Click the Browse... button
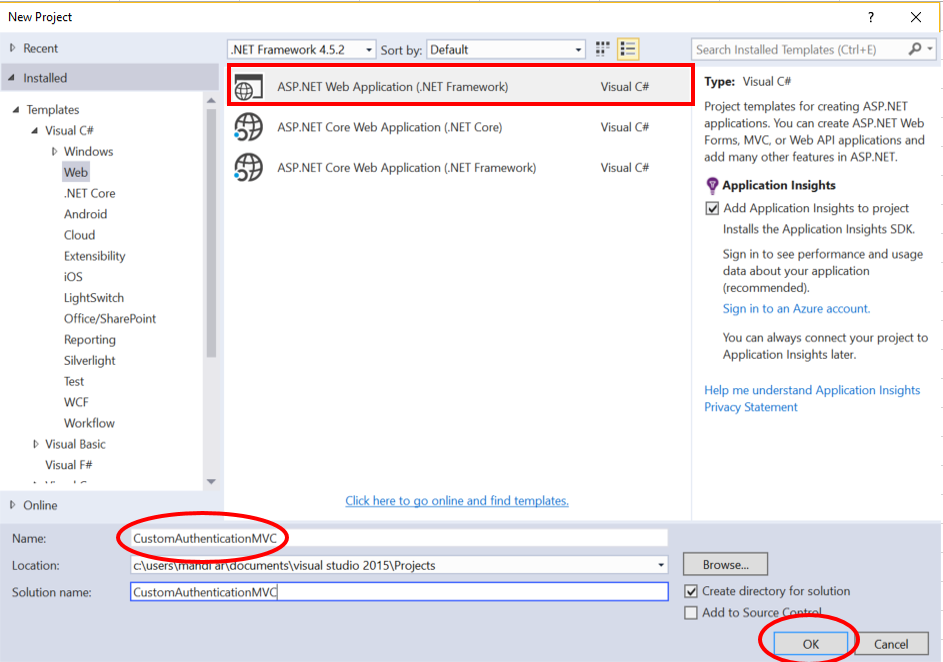Image resolution: width=943 pixels, height=662 pixels. pyautogui.click(x=725, y=565)
